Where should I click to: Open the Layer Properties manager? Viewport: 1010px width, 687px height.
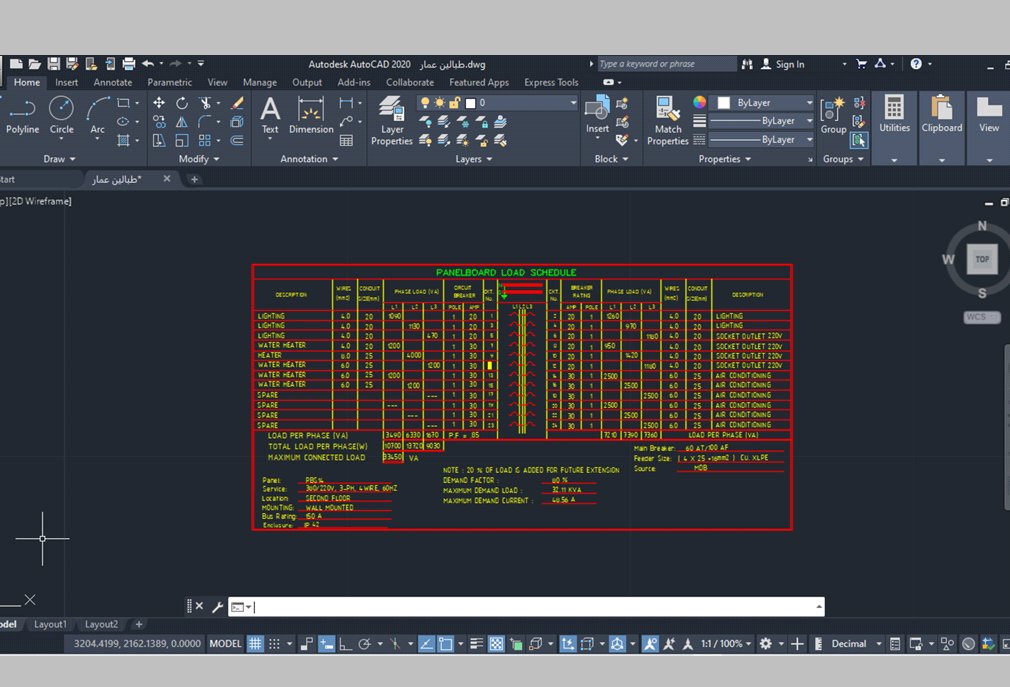(392, 121)
